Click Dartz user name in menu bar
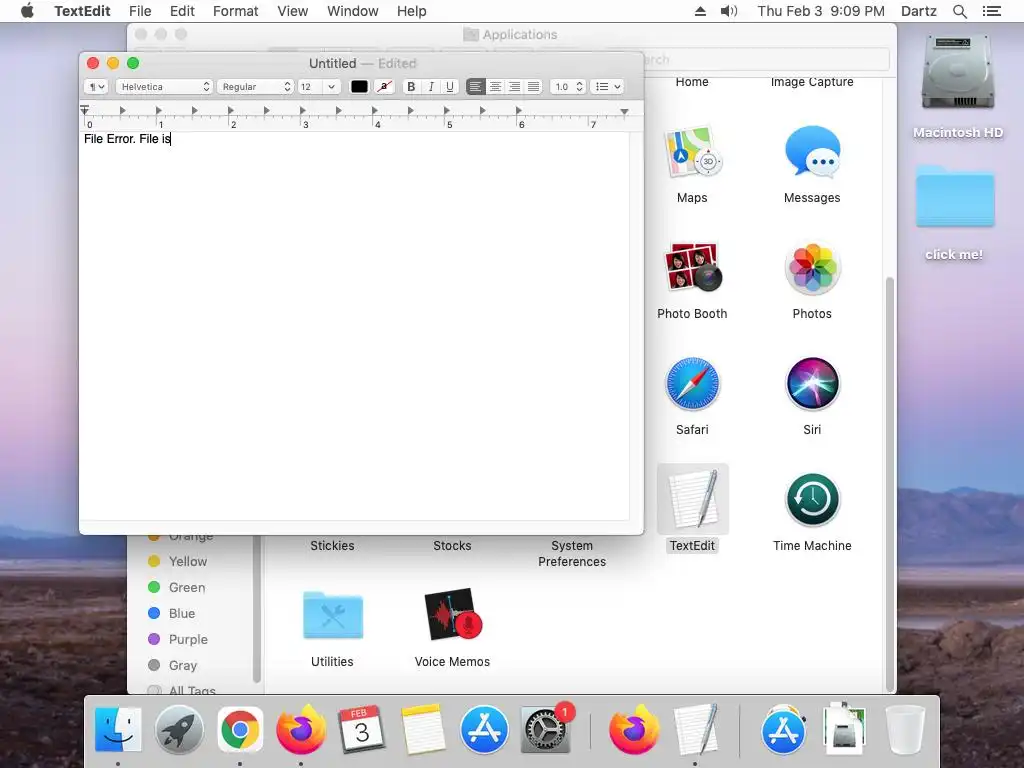 coord(918,11)
